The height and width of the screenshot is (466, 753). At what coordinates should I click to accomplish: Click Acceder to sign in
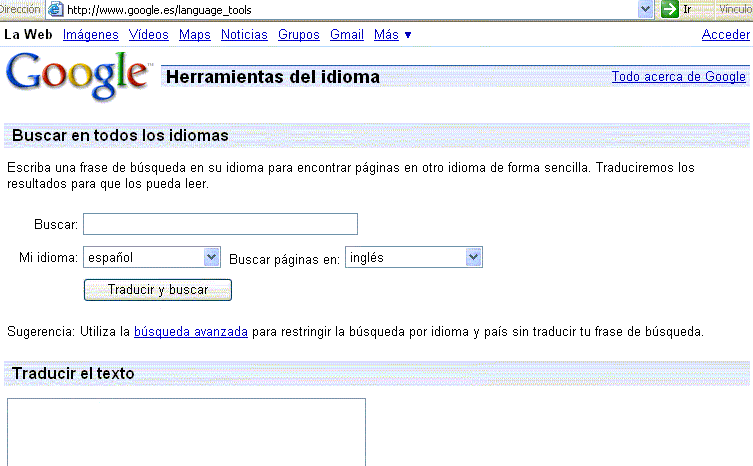point(726,35)
